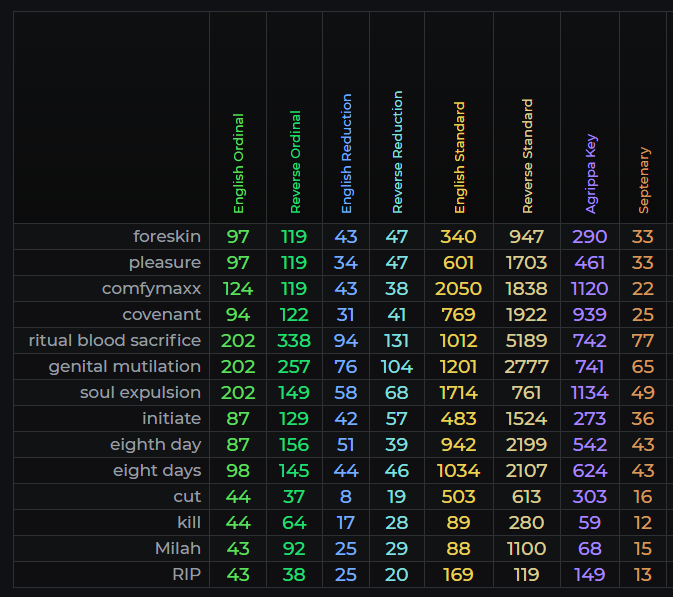Screen dimensions: 673x597
Task: Click Septenary value 13 for RIP
Action: [x=643, y=575]
